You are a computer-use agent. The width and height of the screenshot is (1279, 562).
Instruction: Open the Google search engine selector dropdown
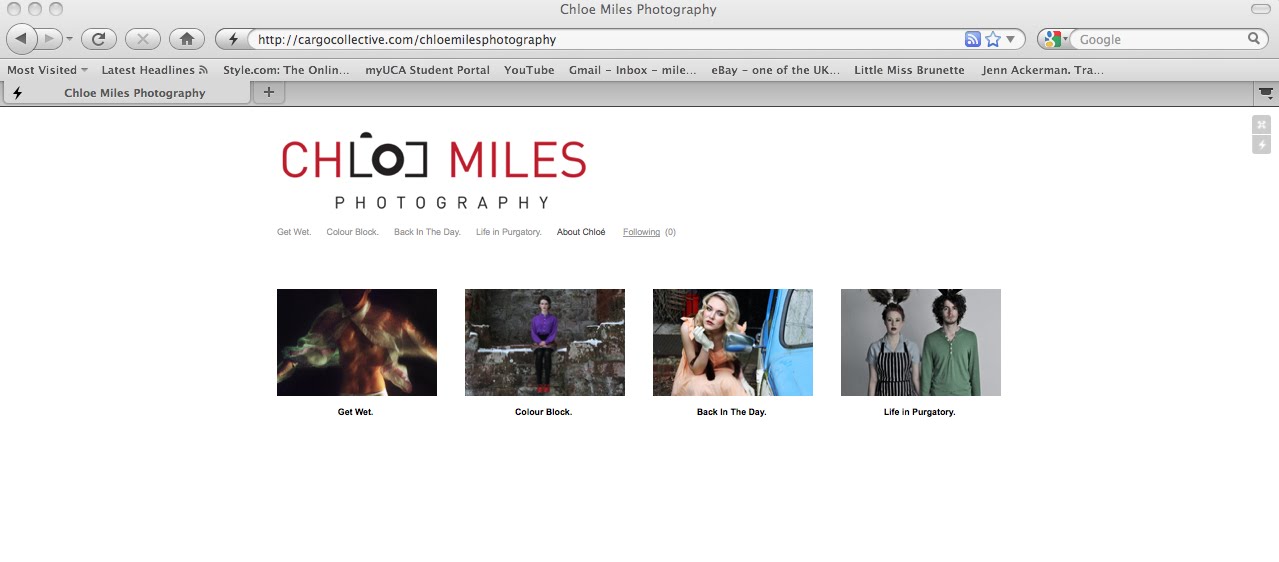[x=1054, y=39]
